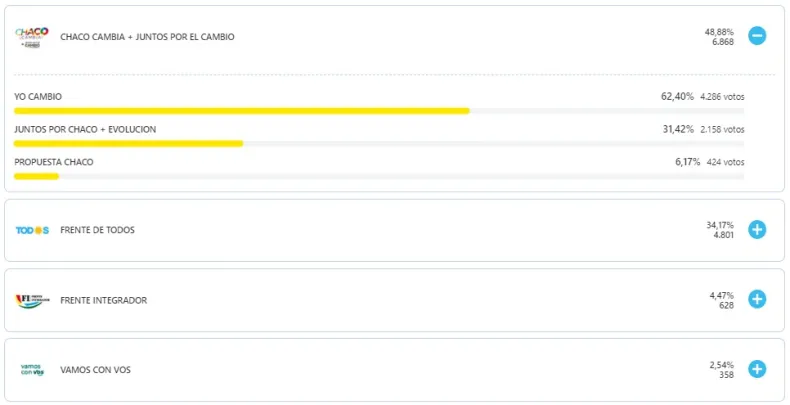This screenshot has height=405, width=790.
Task: Click the Chaco Cambia + Juntos por el Cambio title
Action: pyautogui.click(x=147, y=37)
